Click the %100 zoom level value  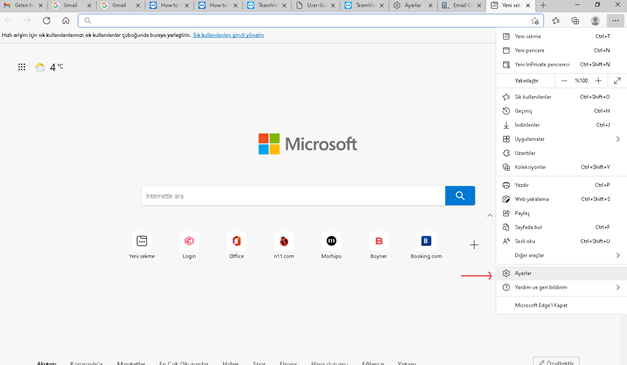pyautogui.click(x=581, y=81)
